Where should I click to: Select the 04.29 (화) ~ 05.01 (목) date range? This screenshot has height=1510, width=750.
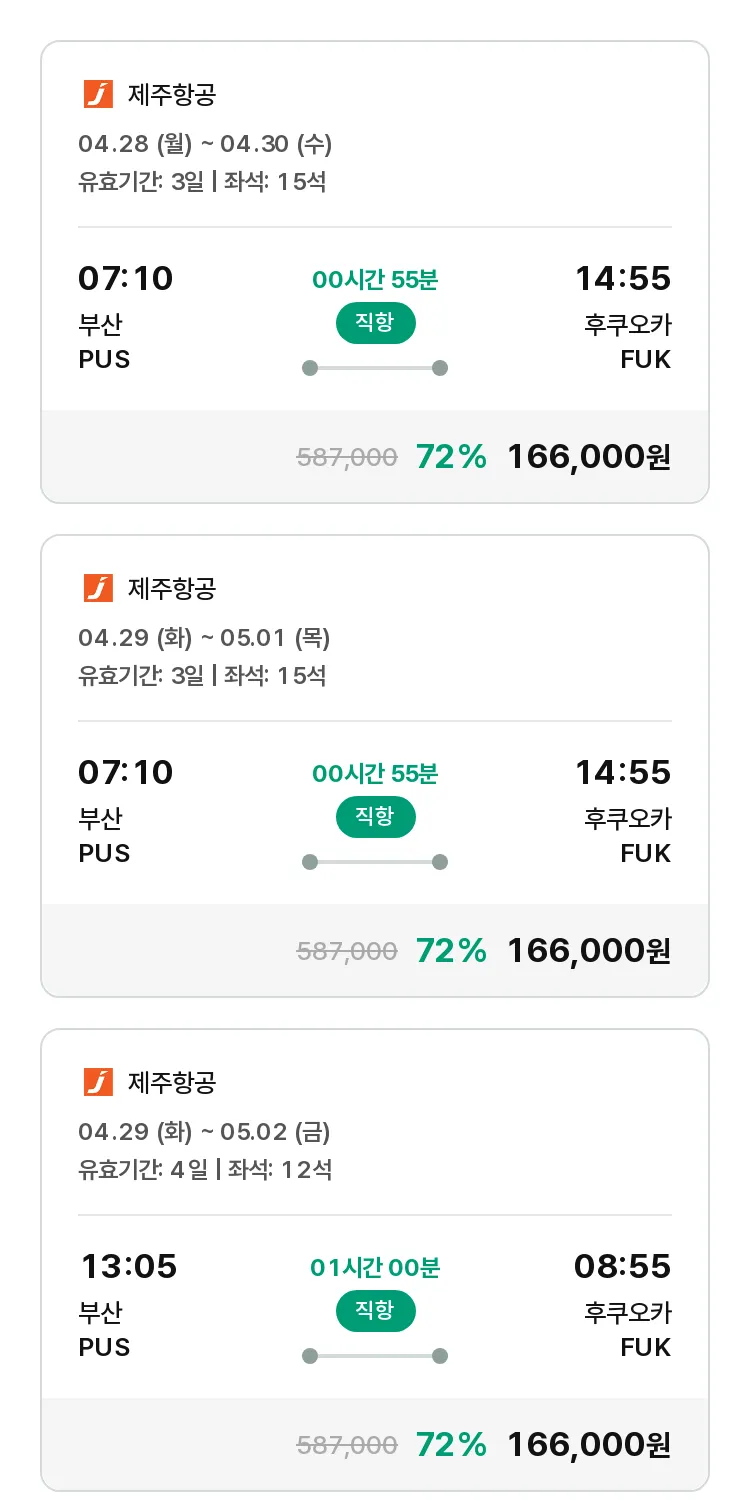tap(204, 638)
